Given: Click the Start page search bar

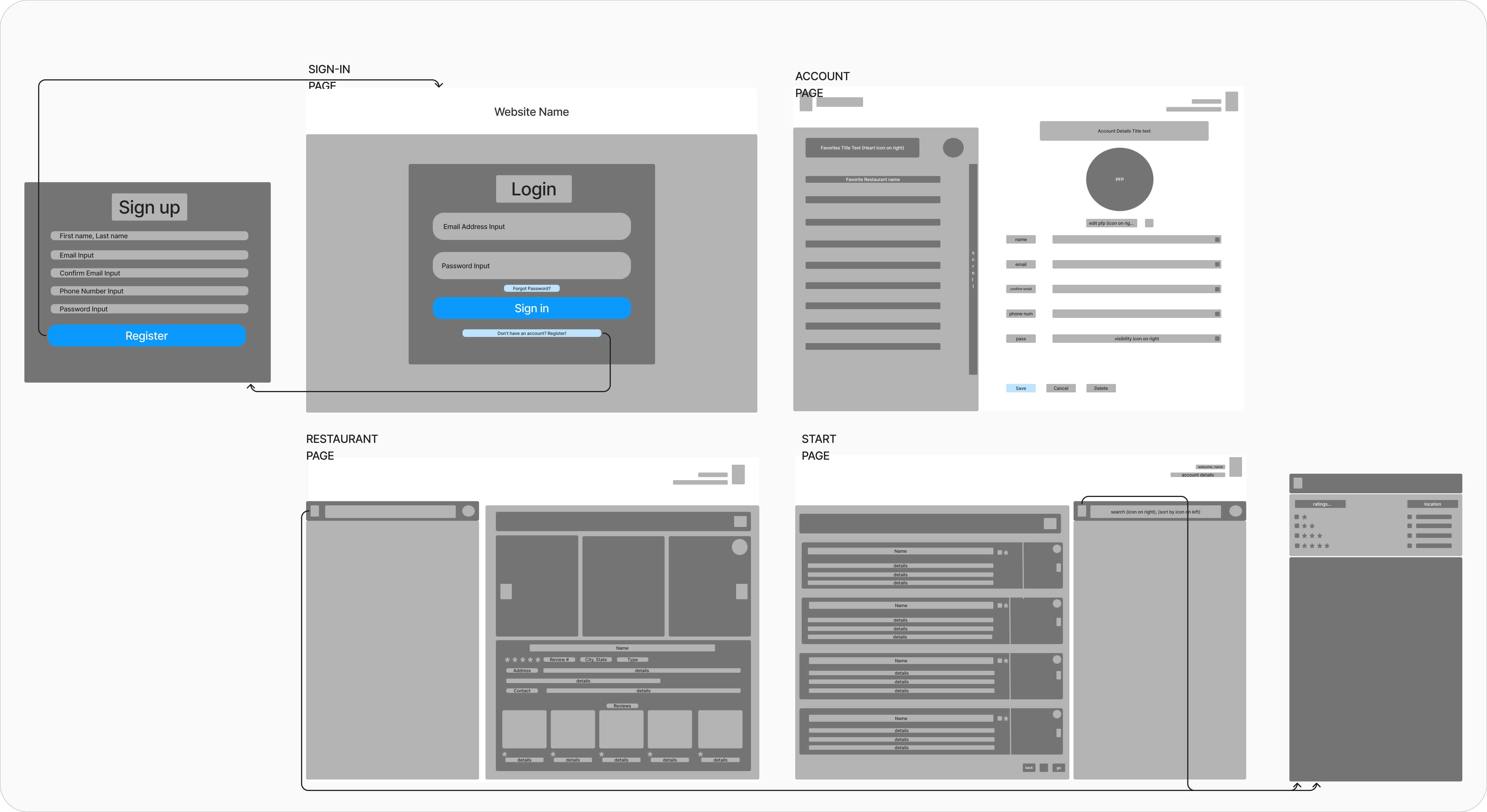Looking at the screenshot, I should (1156, 511).
